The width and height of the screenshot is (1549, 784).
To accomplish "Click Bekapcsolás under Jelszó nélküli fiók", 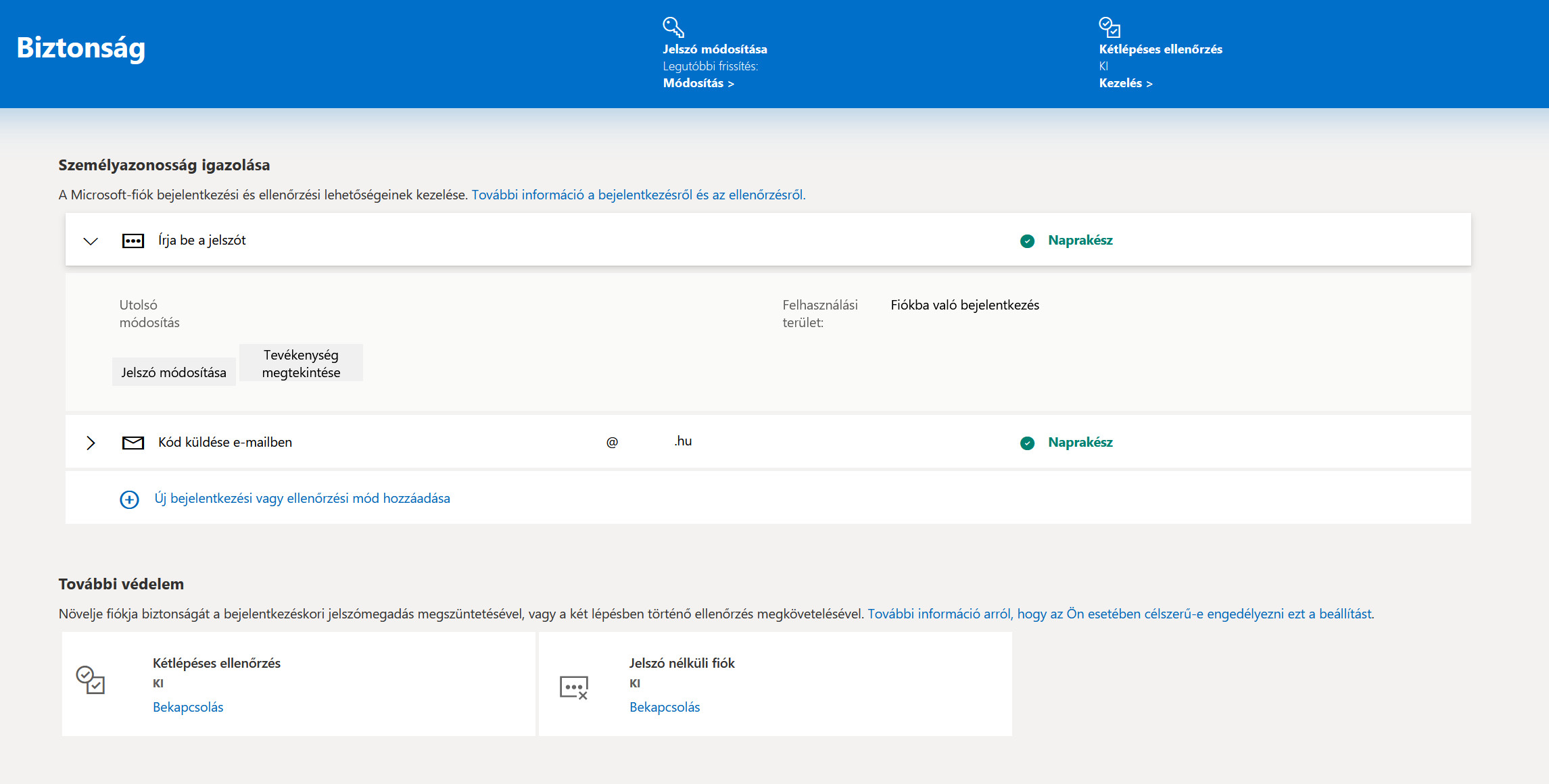I will point(665,707).
